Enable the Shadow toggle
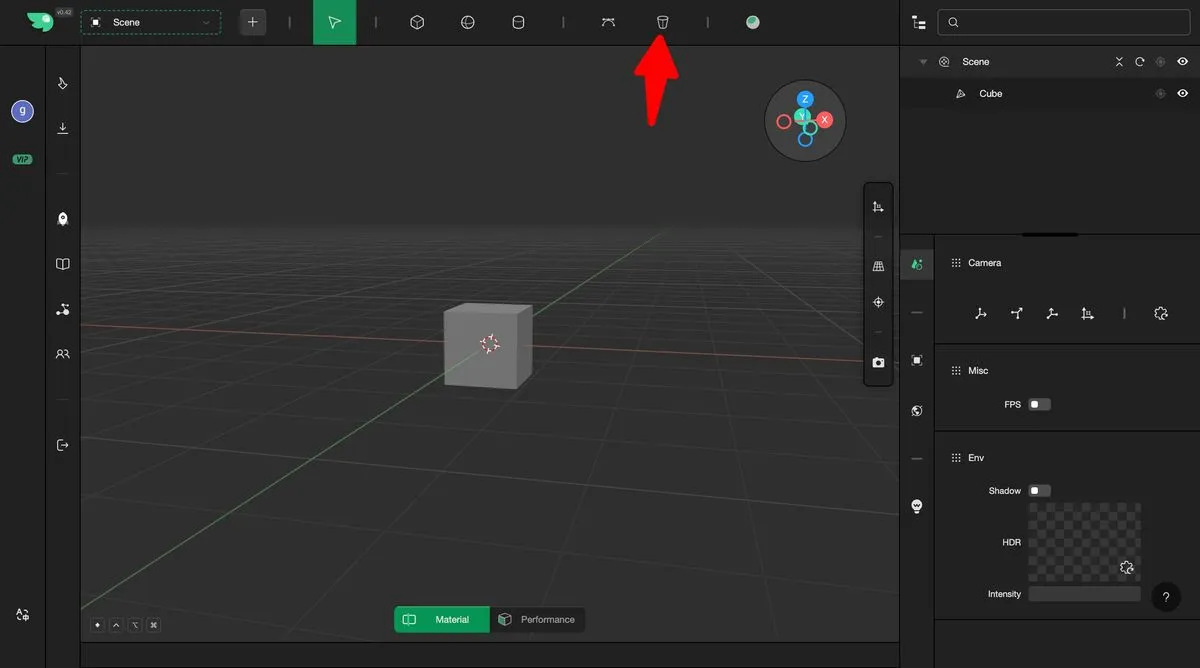Viewport: 1200px width, 668px height. (x=1040, y=491)
